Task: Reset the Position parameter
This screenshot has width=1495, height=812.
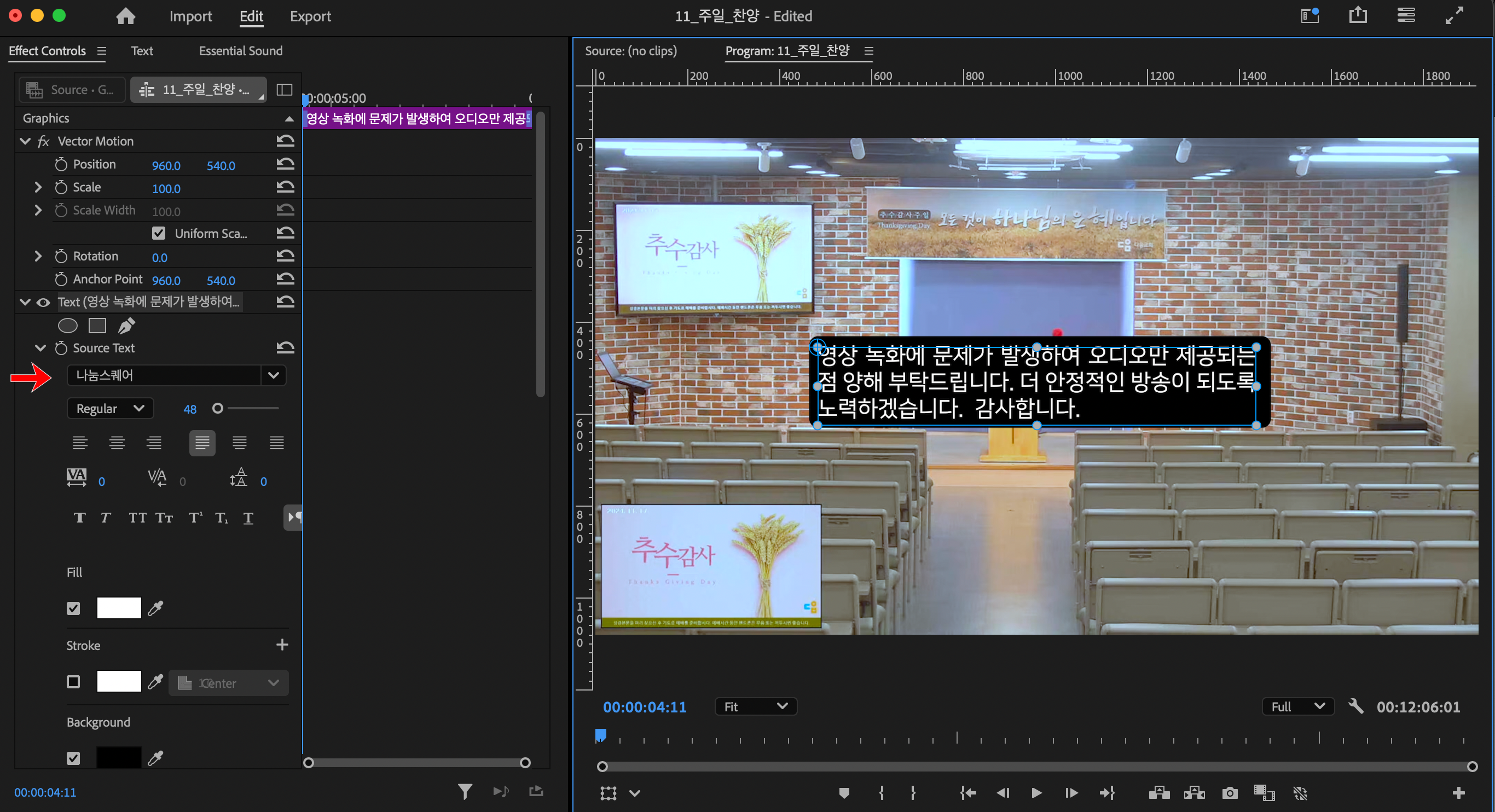Action: 285,165
